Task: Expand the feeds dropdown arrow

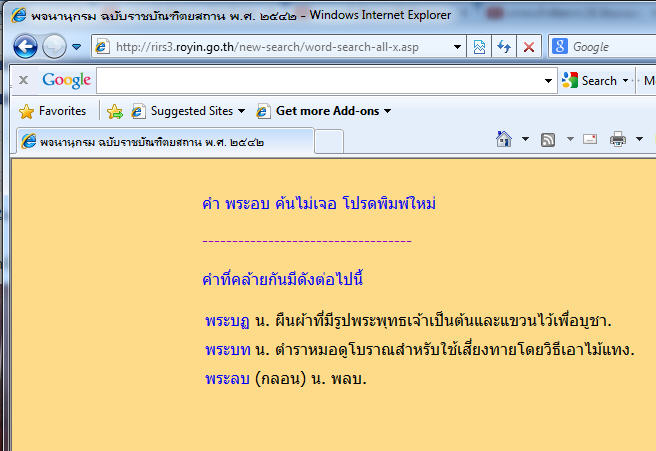Action: point(570,139)
